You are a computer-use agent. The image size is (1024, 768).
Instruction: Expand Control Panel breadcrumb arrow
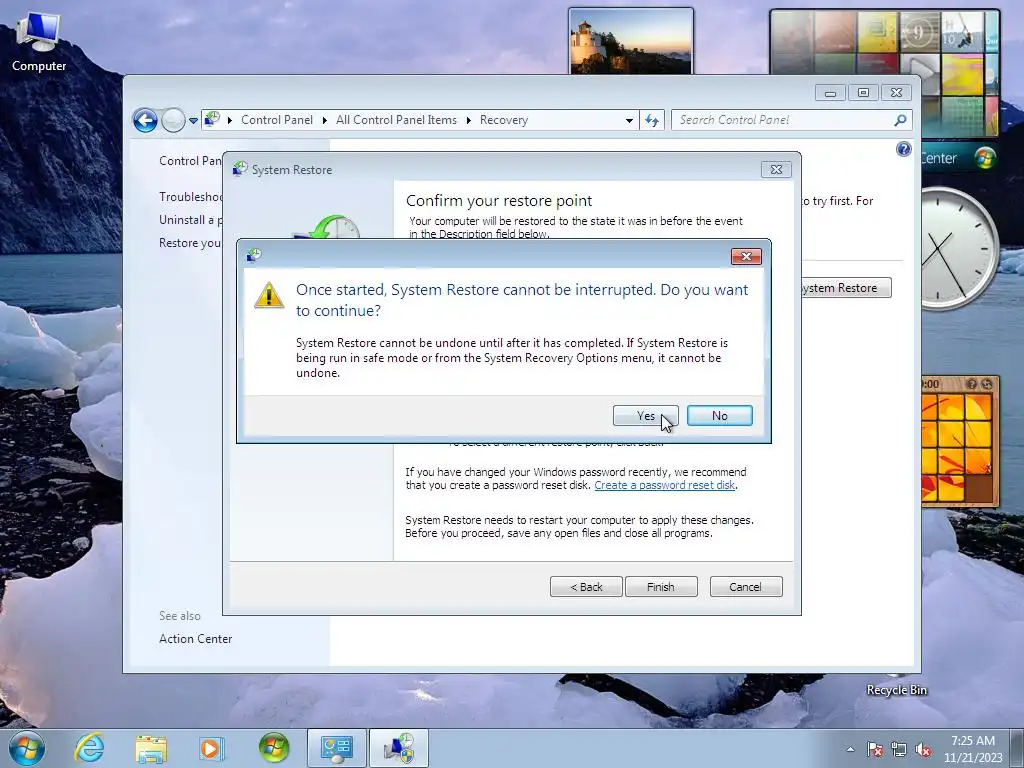(x=325, y=120)
